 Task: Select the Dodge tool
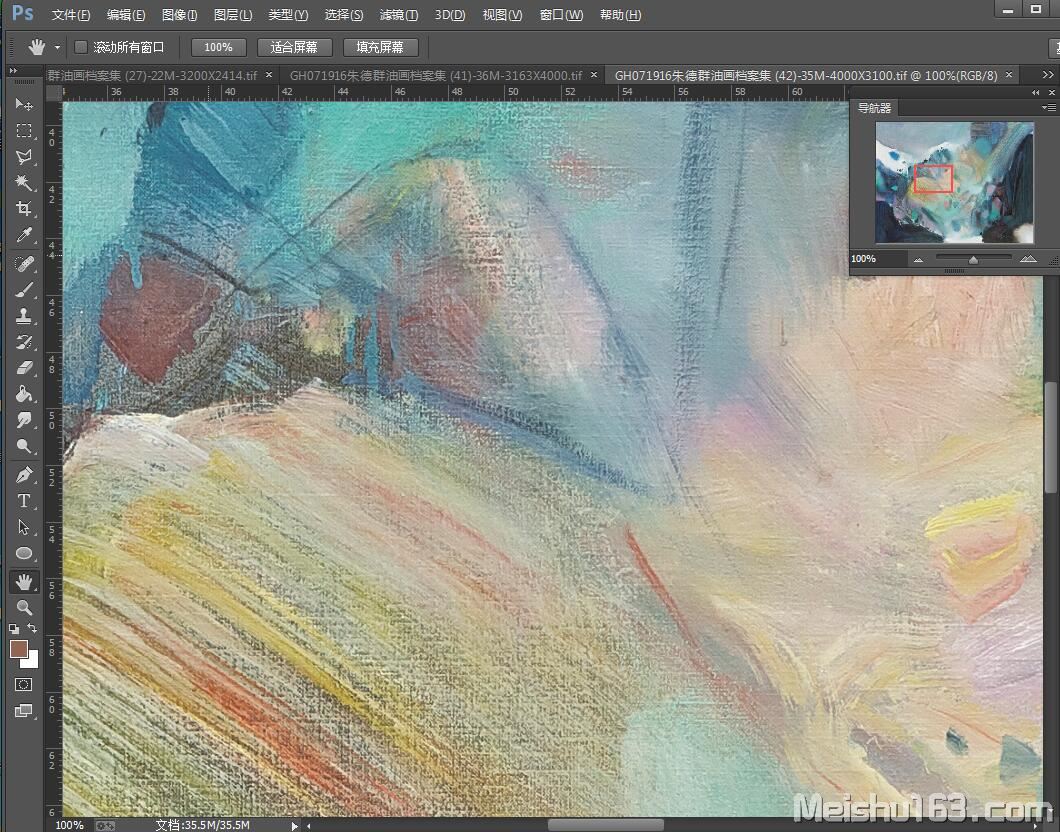point(24,446)
